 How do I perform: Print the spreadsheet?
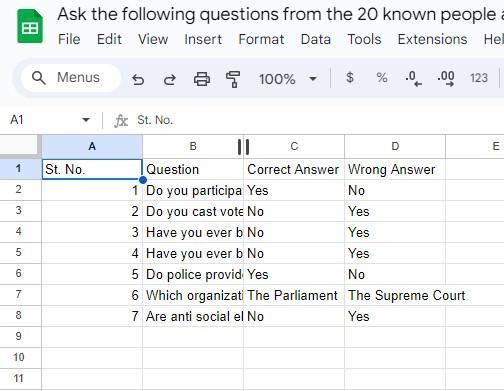(202, 79)
